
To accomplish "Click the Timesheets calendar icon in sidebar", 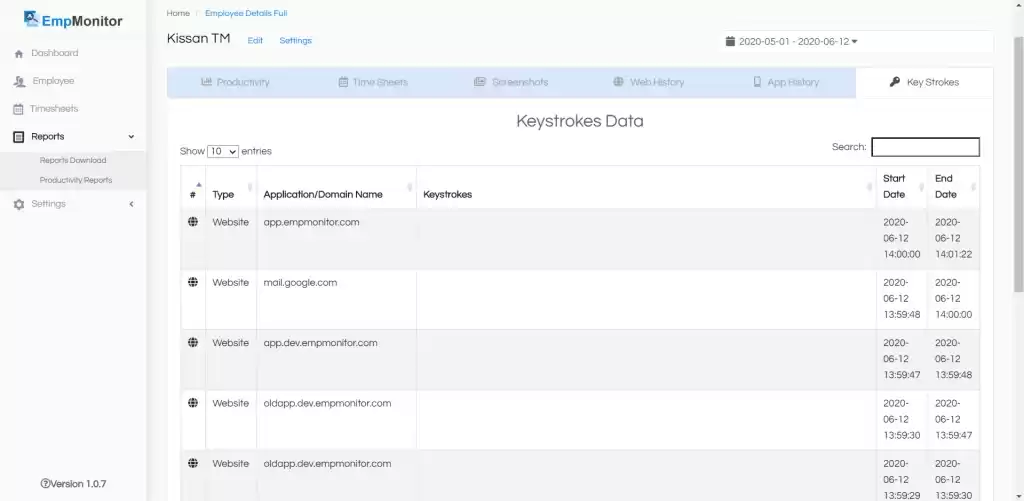I will (x=18, y=109).
